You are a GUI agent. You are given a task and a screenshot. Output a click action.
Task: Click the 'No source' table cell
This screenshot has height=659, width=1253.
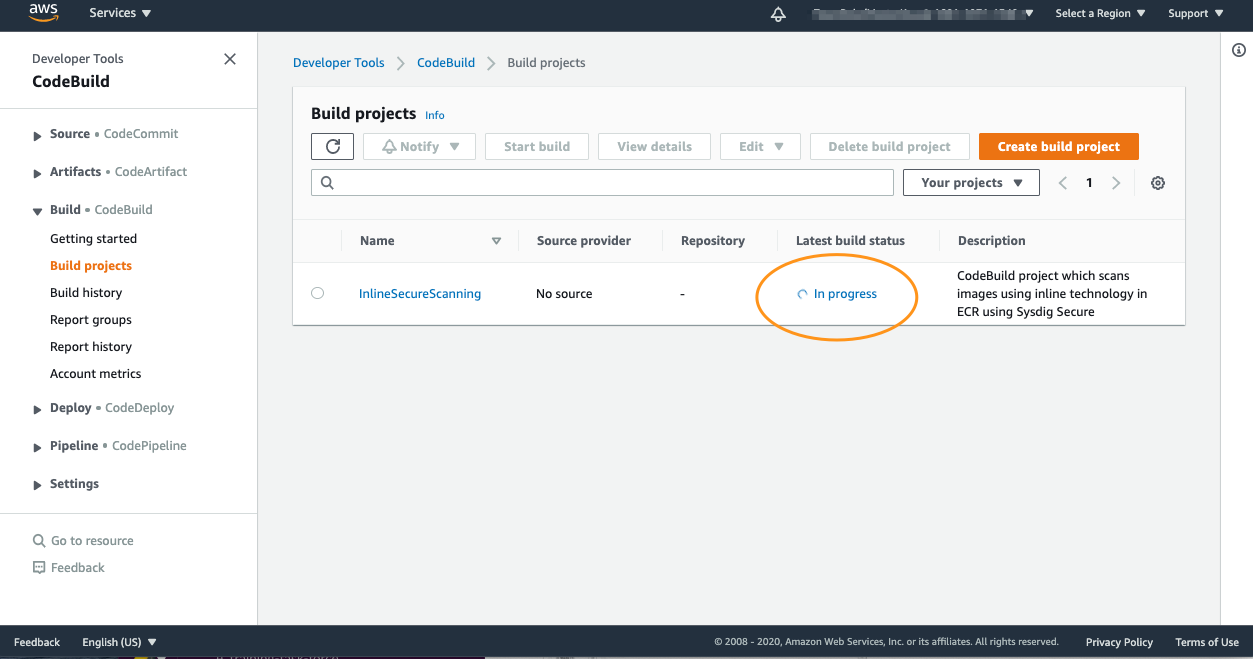[x=564, y=294]
